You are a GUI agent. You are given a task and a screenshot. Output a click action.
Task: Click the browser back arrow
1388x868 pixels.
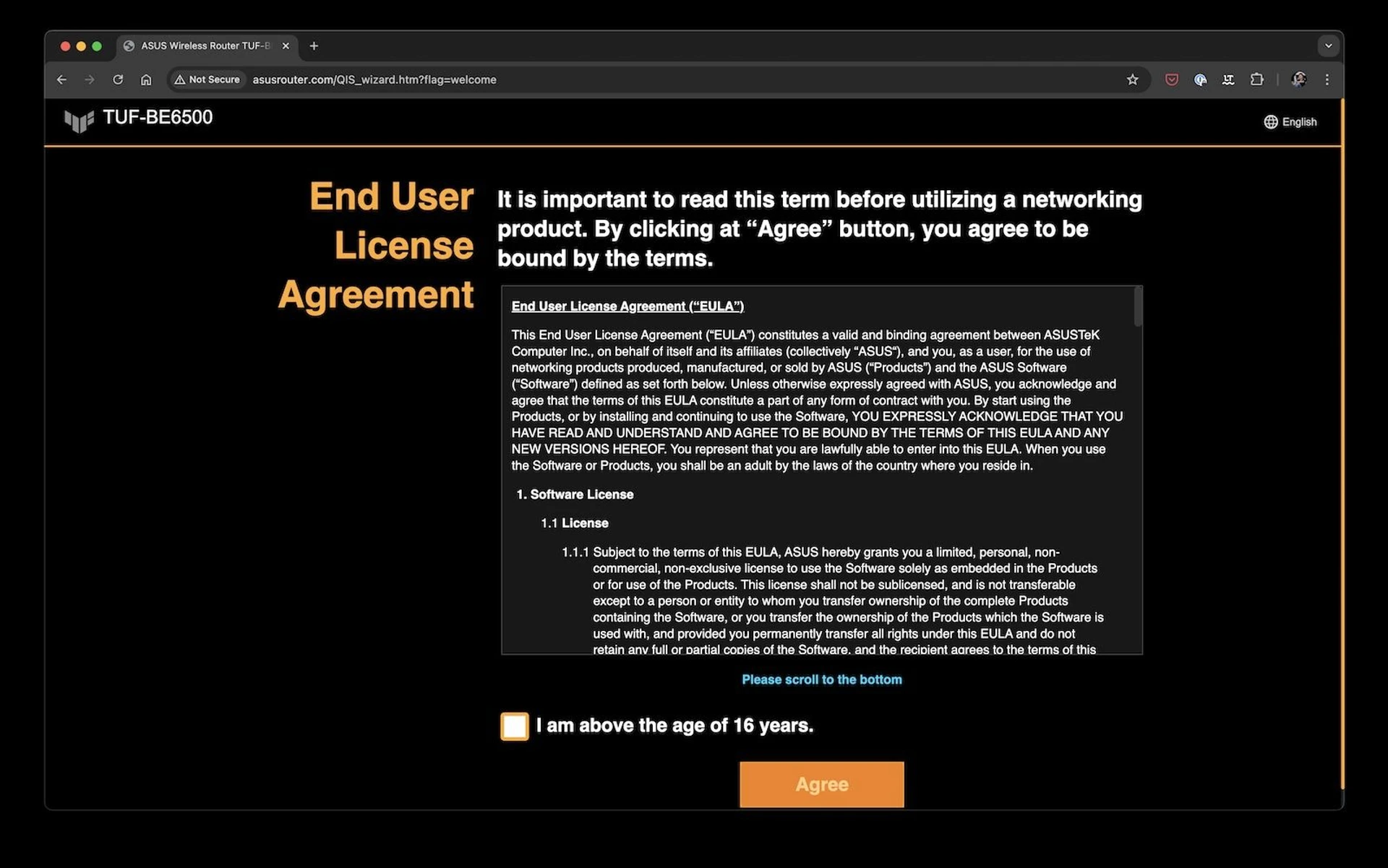61,80
